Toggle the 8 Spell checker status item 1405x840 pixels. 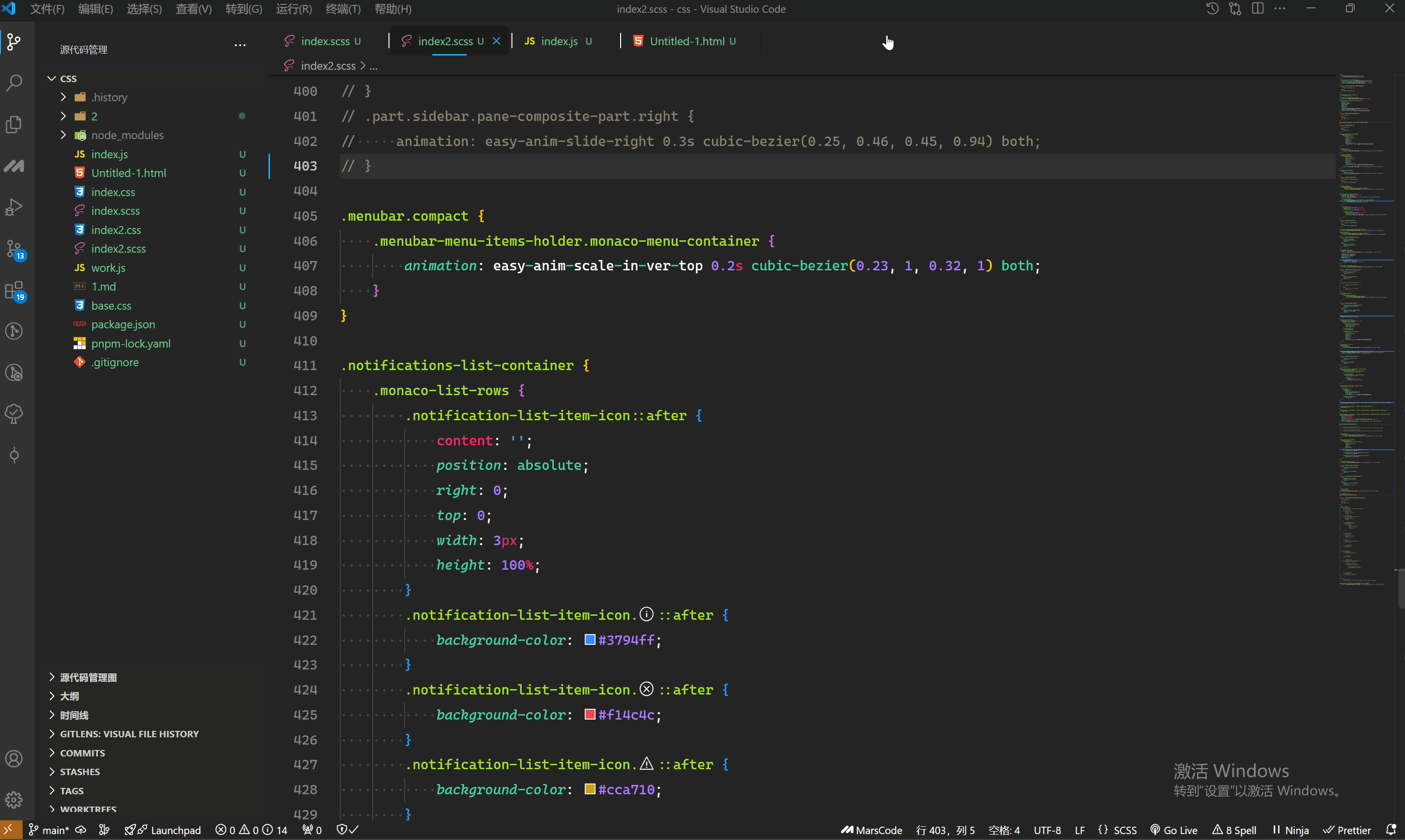pos(1234,830)
